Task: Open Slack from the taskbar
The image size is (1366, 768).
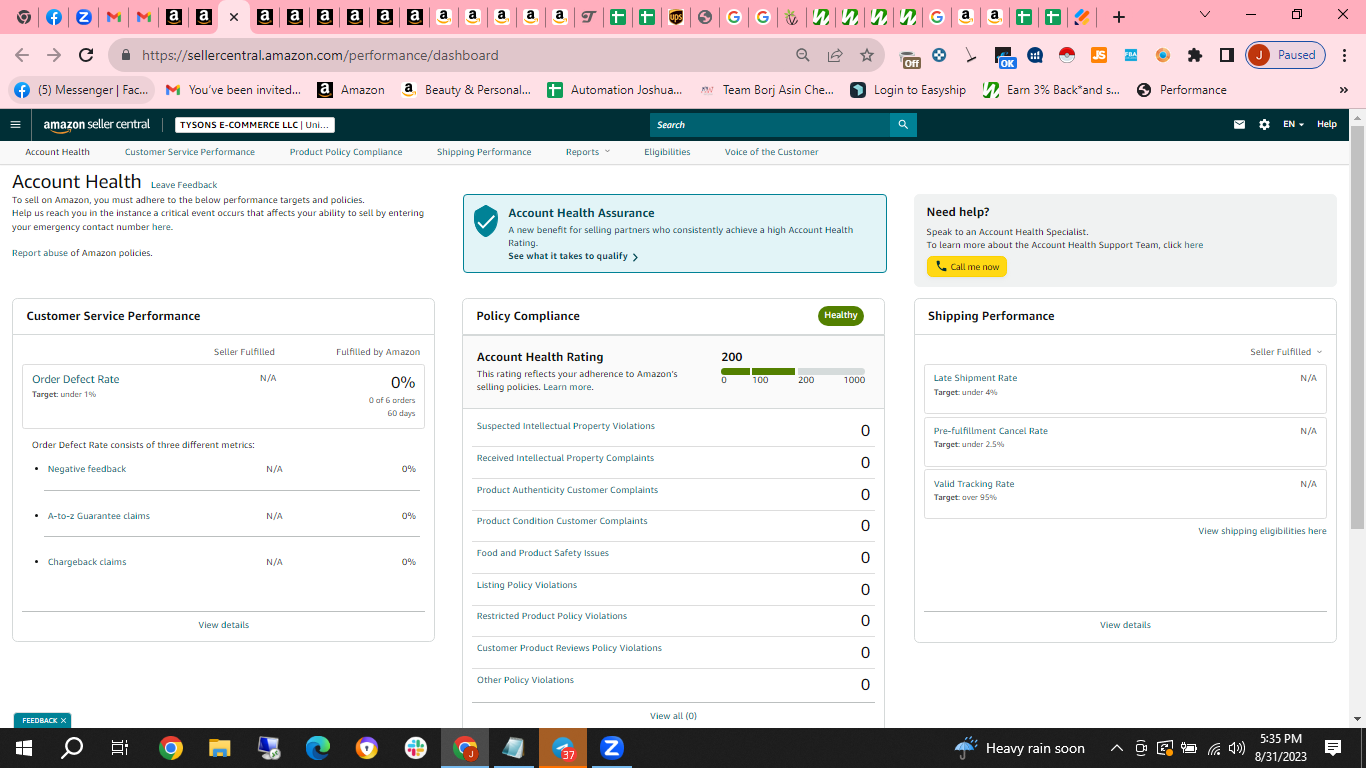Action: (415, 748)
